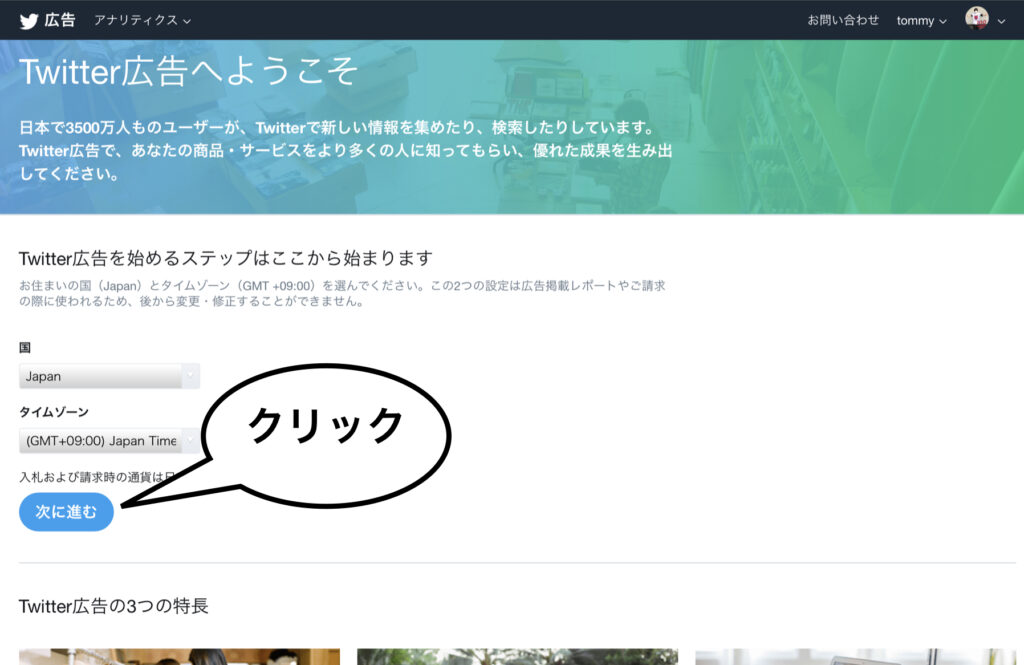The width and height of the screenshot is (1024, 665).
Task: Click the Twitter広告を始めるステップはここから始まります heading
Action: point(225,258)
